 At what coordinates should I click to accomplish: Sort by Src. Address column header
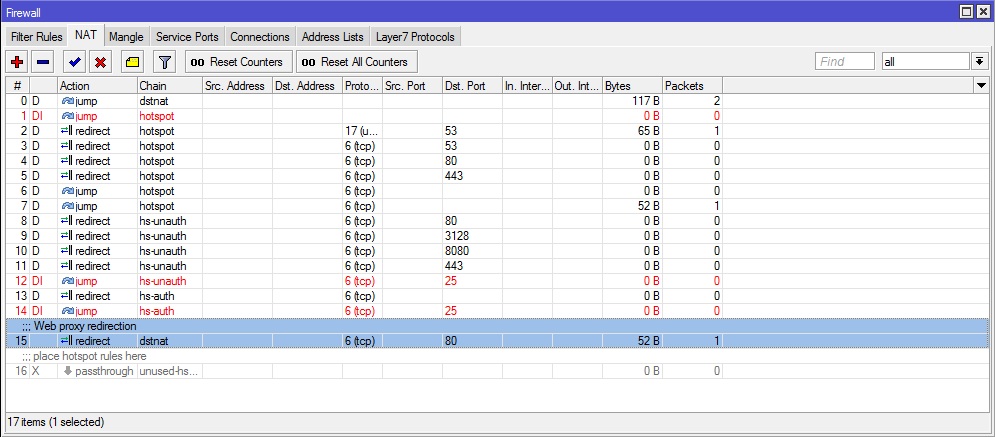point(237,86)
